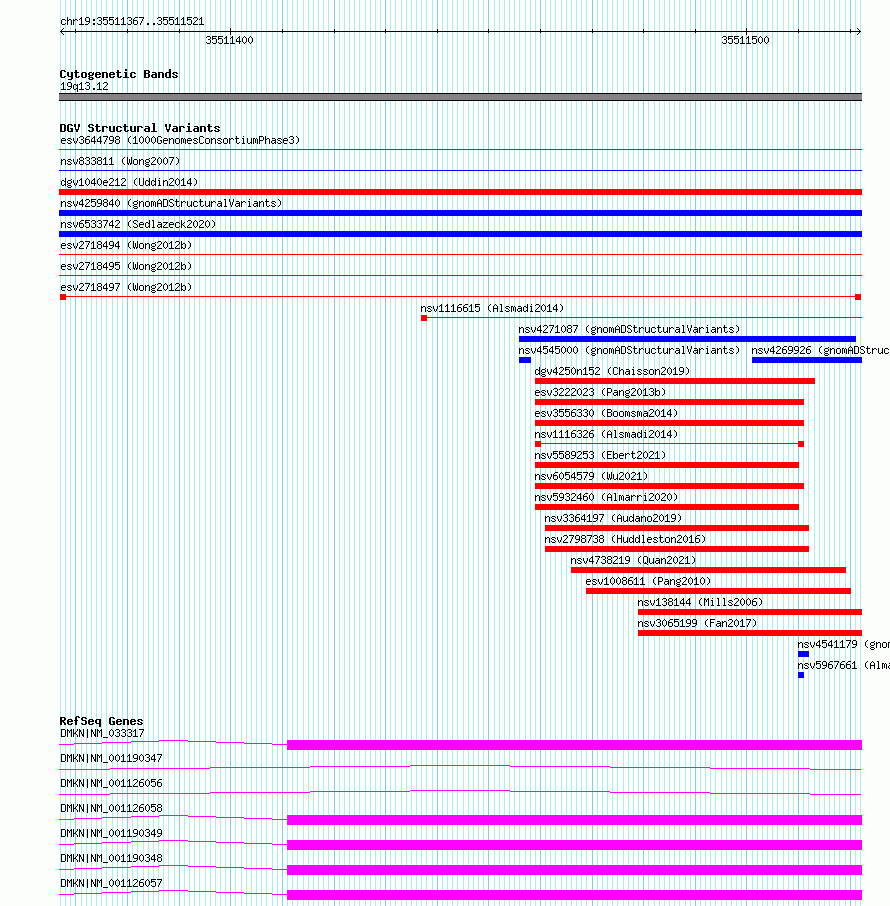Open nsv4271087 gnomAD variant entry
This screenshot has width=890, height=906.
(x=629, y=329)
